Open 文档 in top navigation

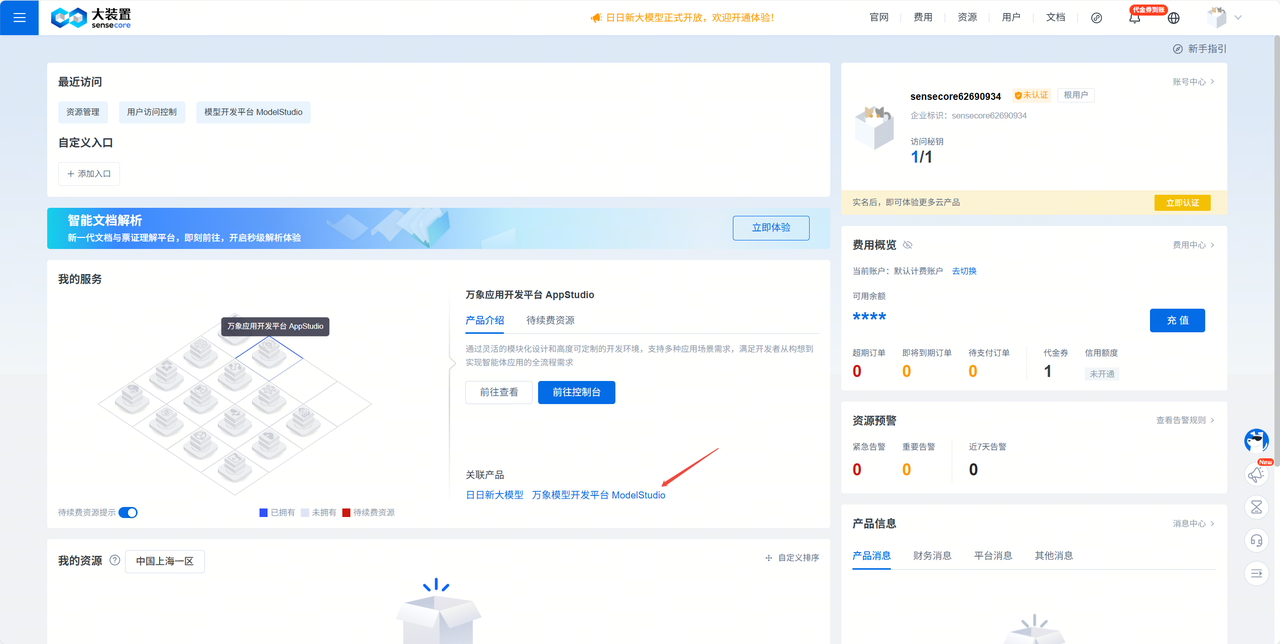click(1055, 18)
